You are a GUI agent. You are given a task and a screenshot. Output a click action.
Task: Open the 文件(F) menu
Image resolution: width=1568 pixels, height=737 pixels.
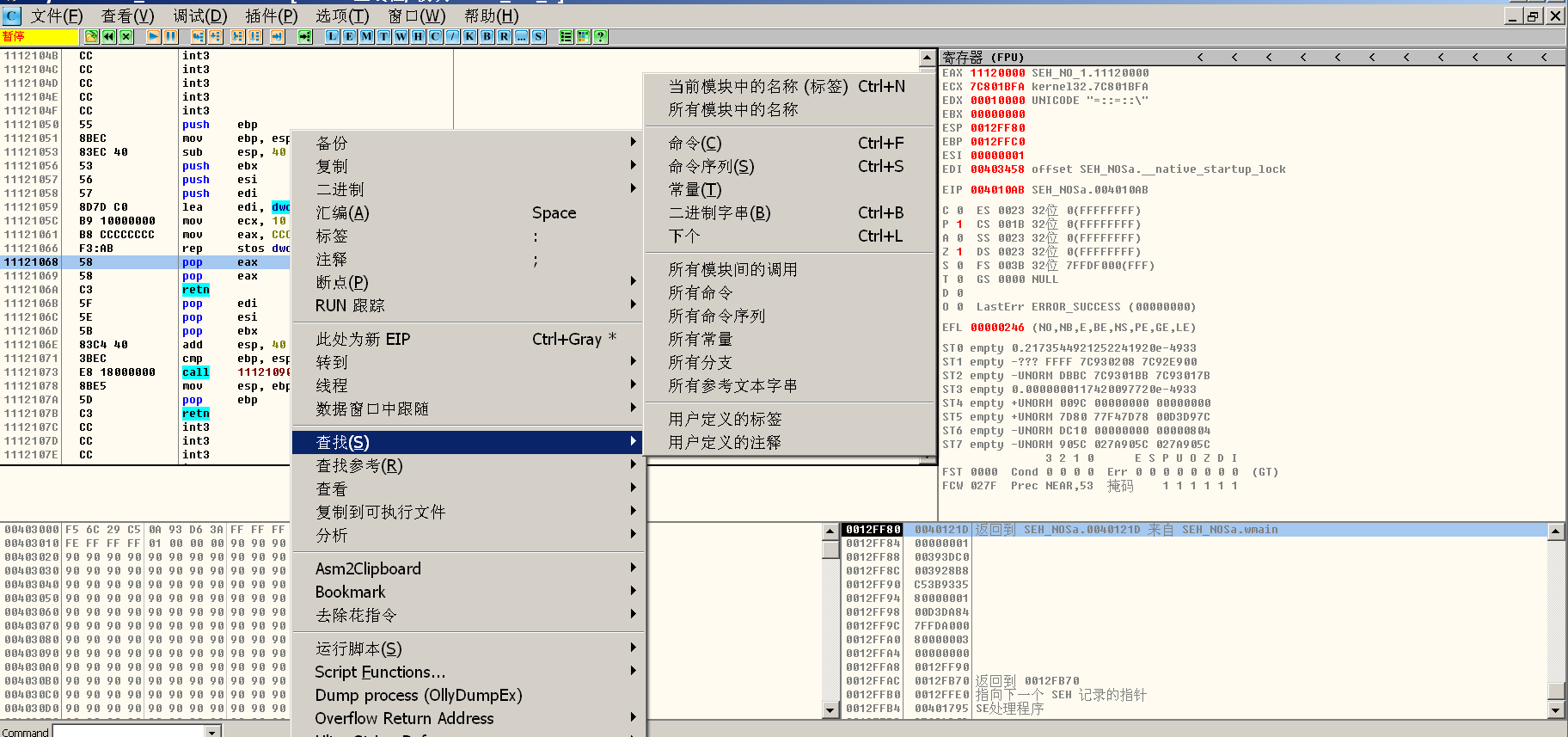pyautogui.click(x=57, y=16)
